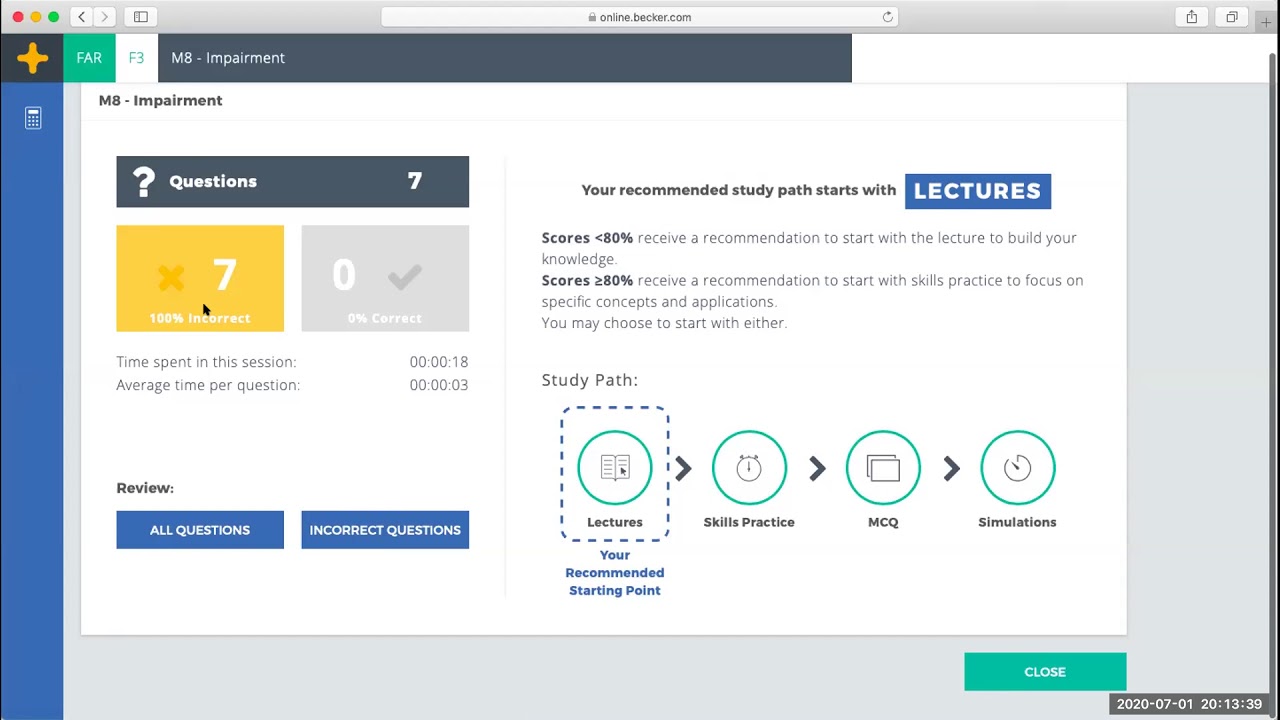Viewport: 1280px width, 720px height.
Task: Click the 'Time spent in this session' value
Action: 439,362
